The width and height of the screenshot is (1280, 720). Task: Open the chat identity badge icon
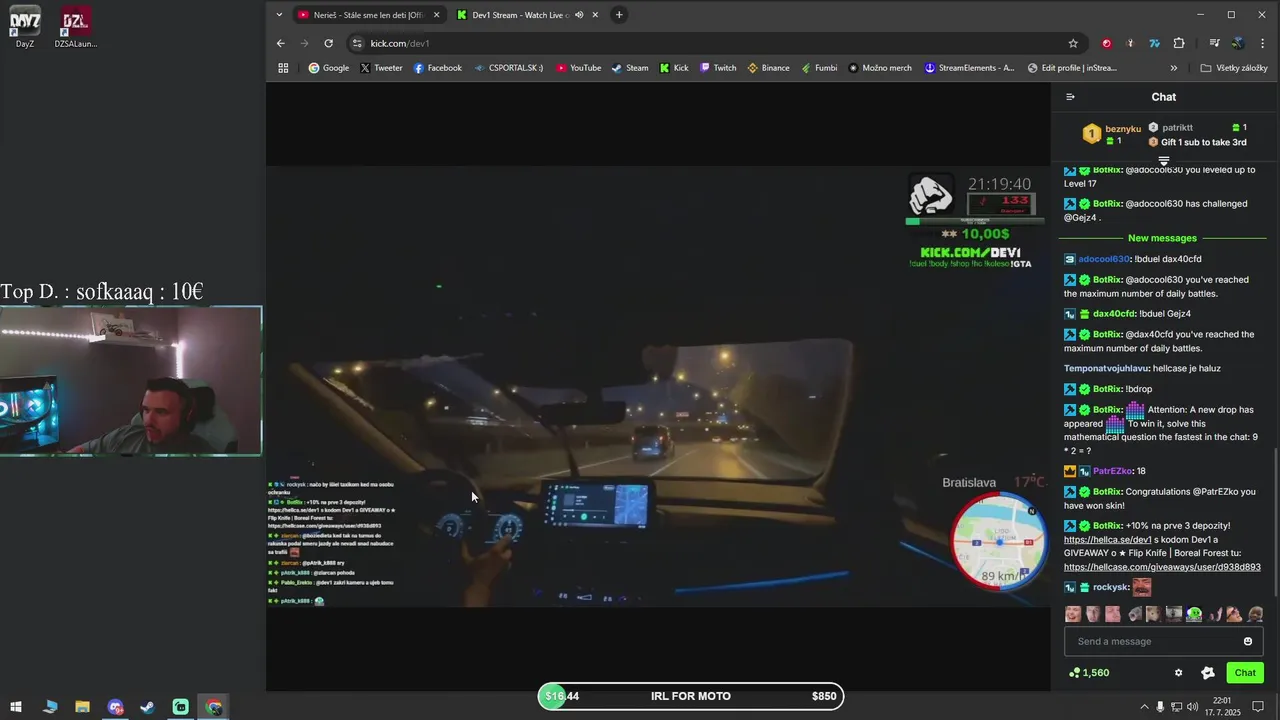(x=1208, y=673)
